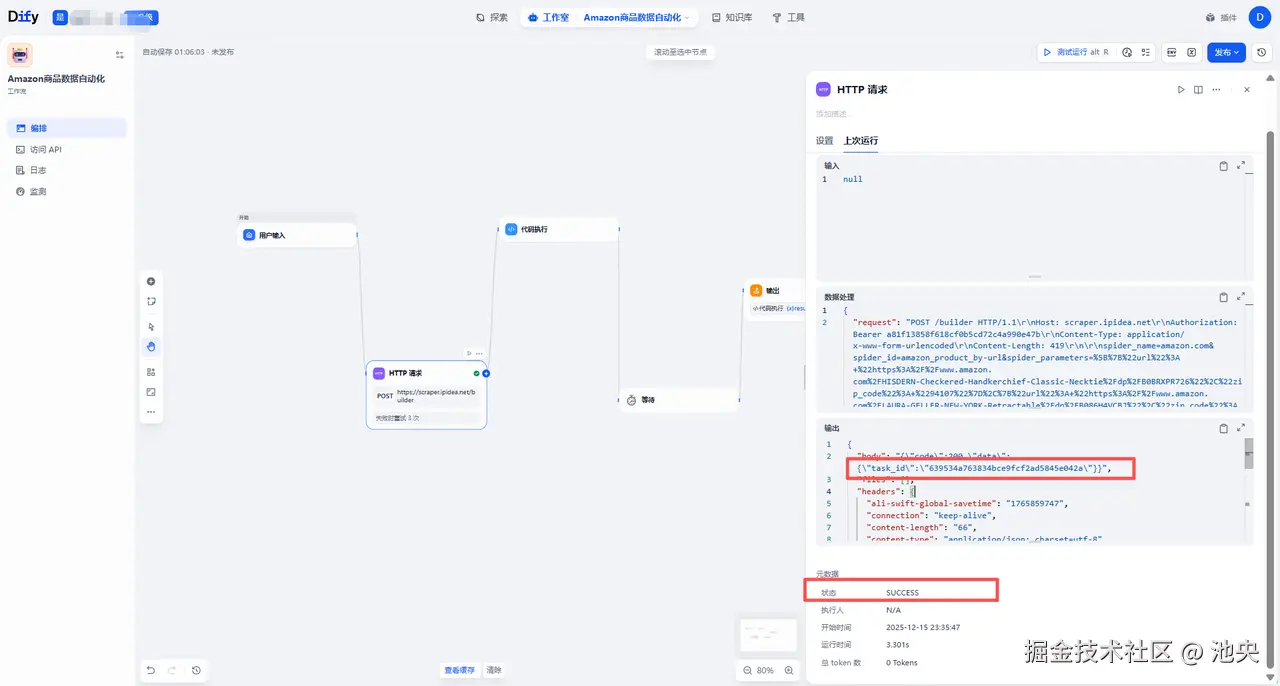The image size is (1280, 686).
Task: Click the output code scrollbar
Action: click(x=1248, y=454)
